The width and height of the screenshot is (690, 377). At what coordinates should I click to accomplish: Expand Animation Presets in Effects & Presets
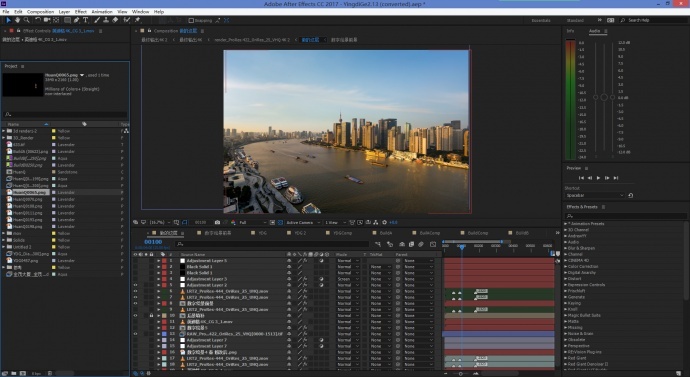pos(566,223)
